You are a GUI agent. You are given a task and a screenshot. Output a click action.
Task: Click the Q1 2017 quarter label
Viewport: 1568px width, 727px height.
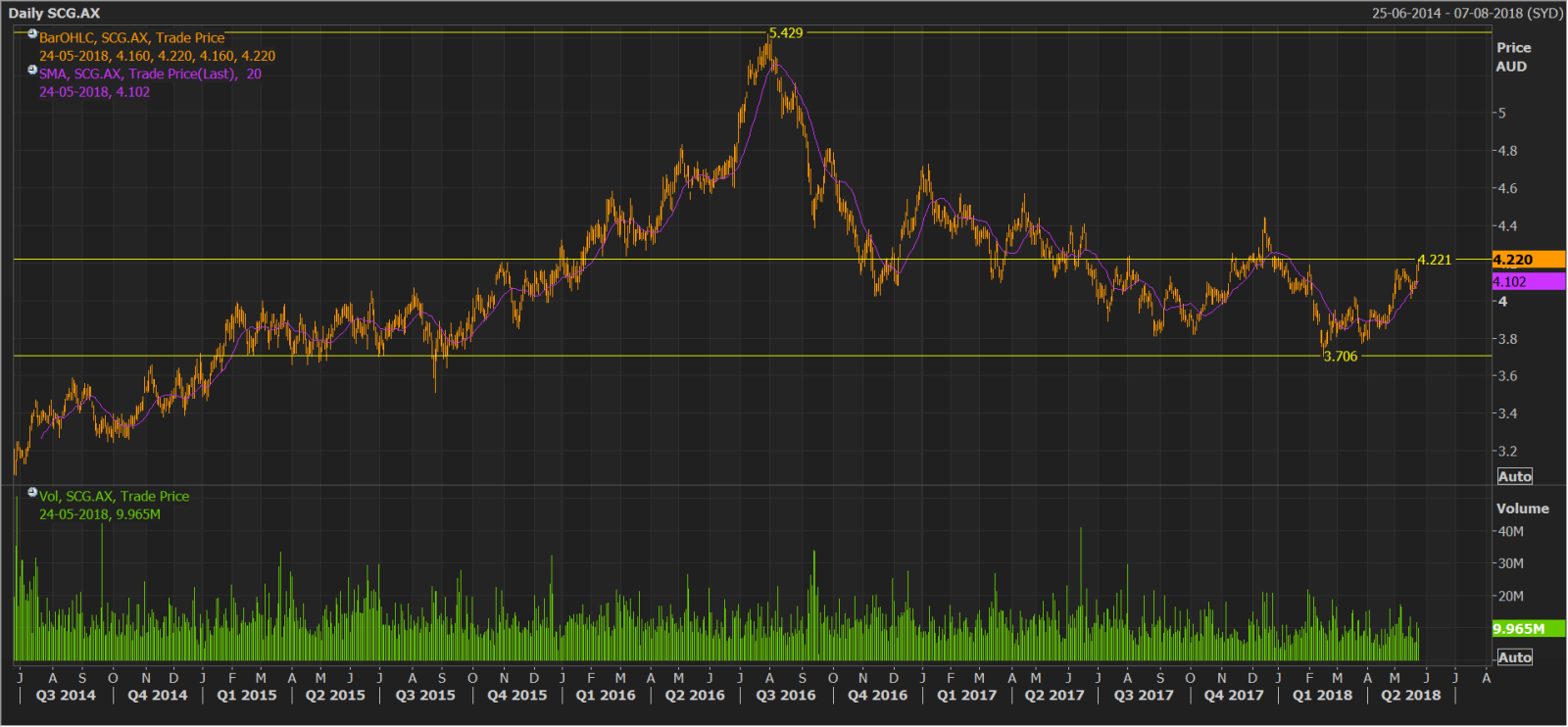point(966,696)
